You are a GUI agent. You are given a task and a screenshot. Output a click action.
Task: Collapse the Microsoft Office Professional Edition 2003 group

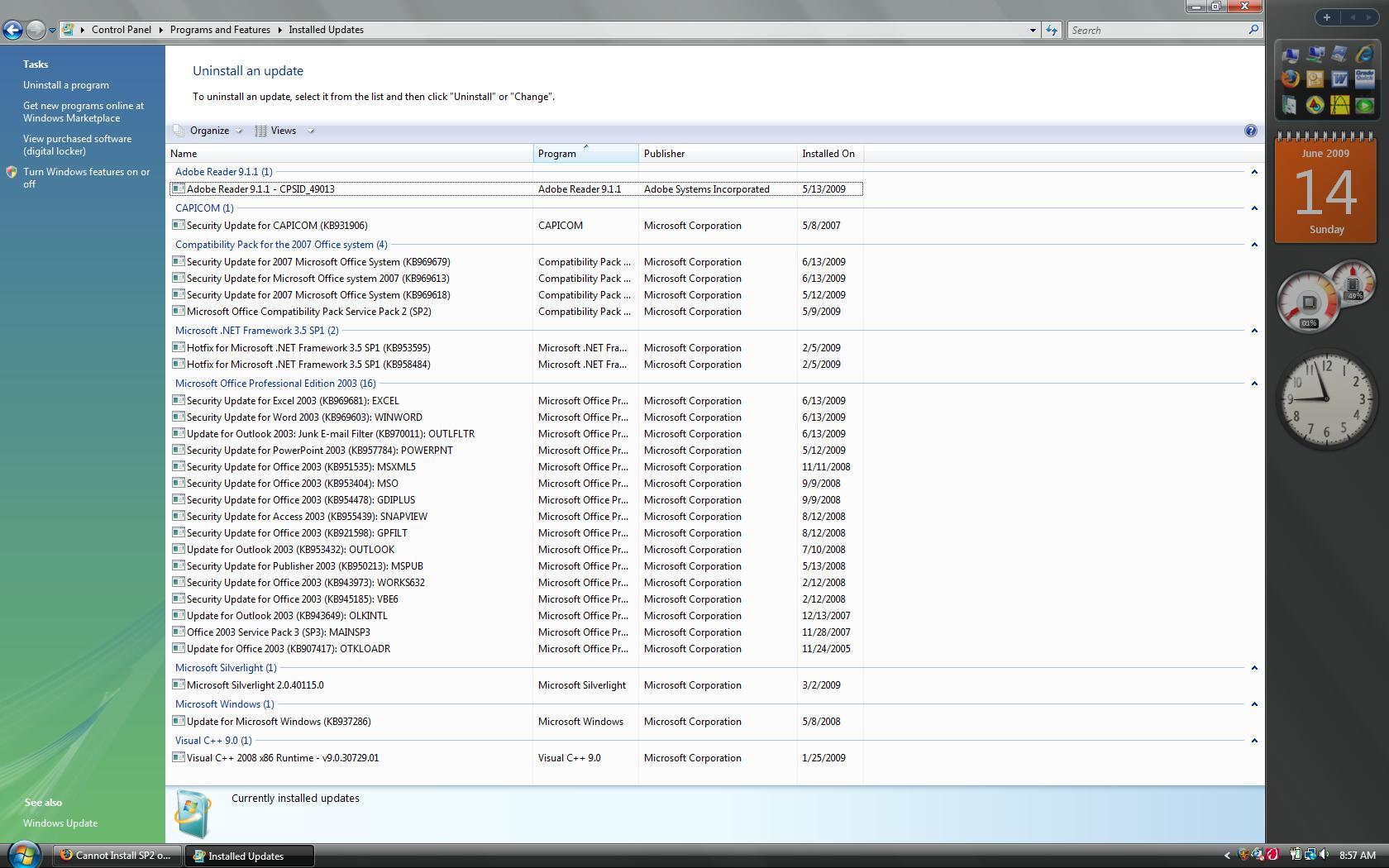1253,384
